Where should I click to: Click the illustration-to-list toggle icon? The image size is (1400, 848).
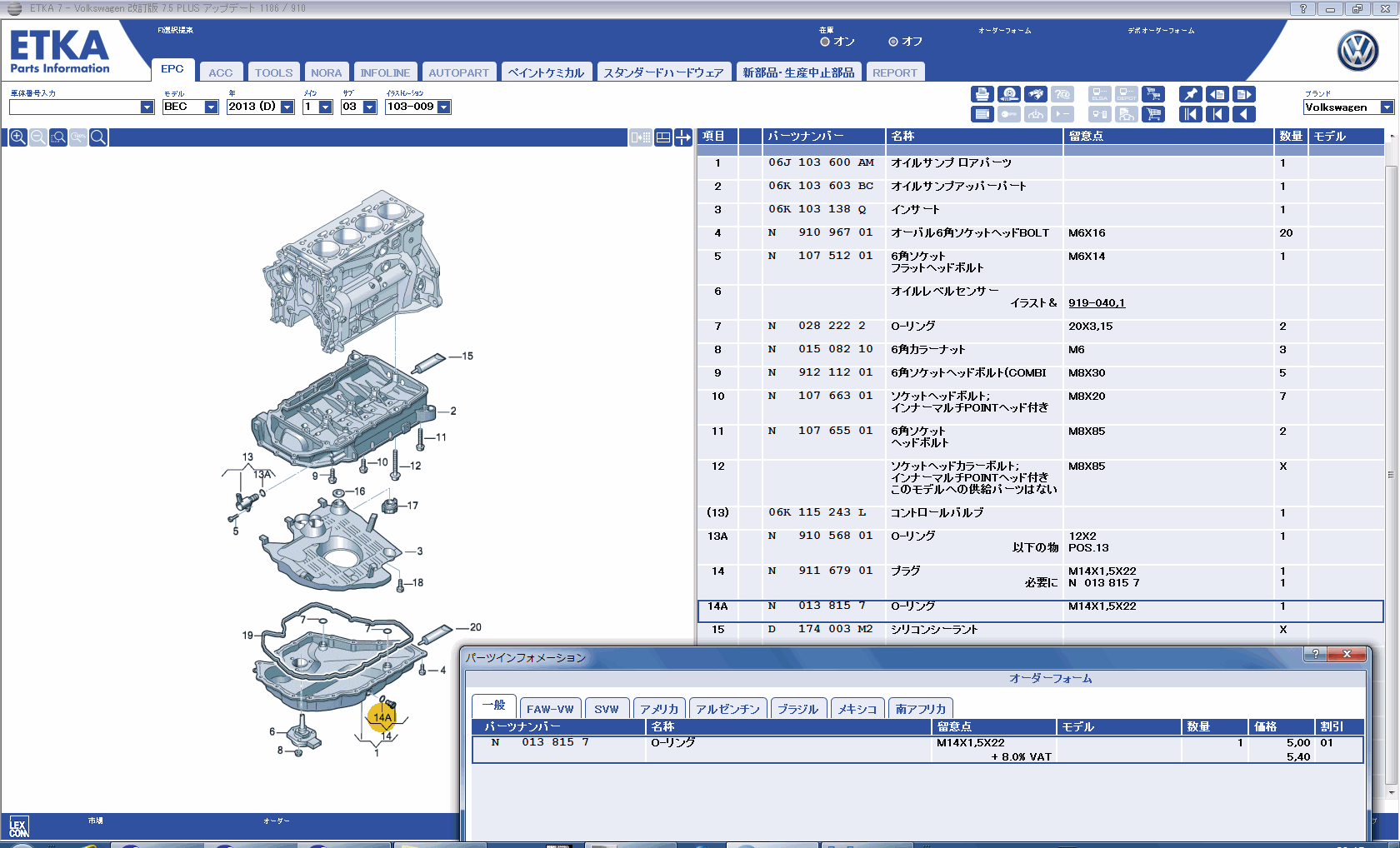click(641, 137)
